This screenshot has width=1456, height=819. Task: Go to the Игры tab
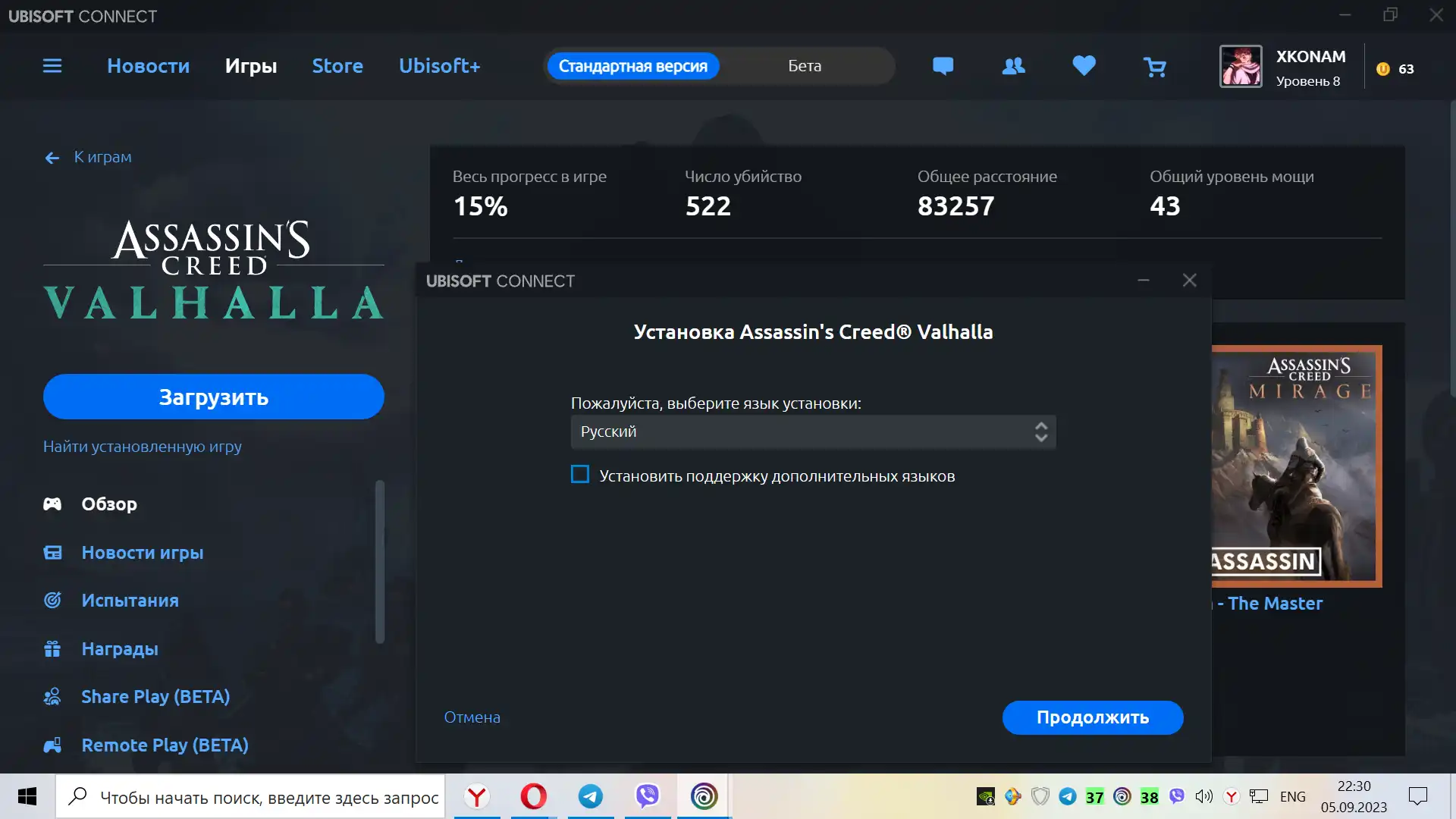251,66
